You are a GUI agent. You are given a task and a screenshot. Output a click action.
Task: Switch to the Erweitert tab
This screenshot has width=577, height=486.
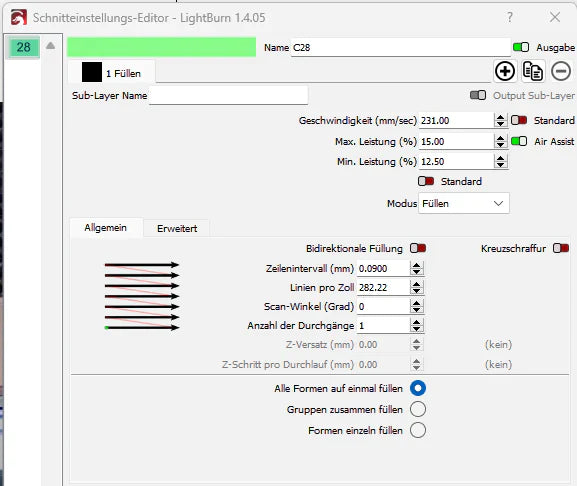point(177,228)
